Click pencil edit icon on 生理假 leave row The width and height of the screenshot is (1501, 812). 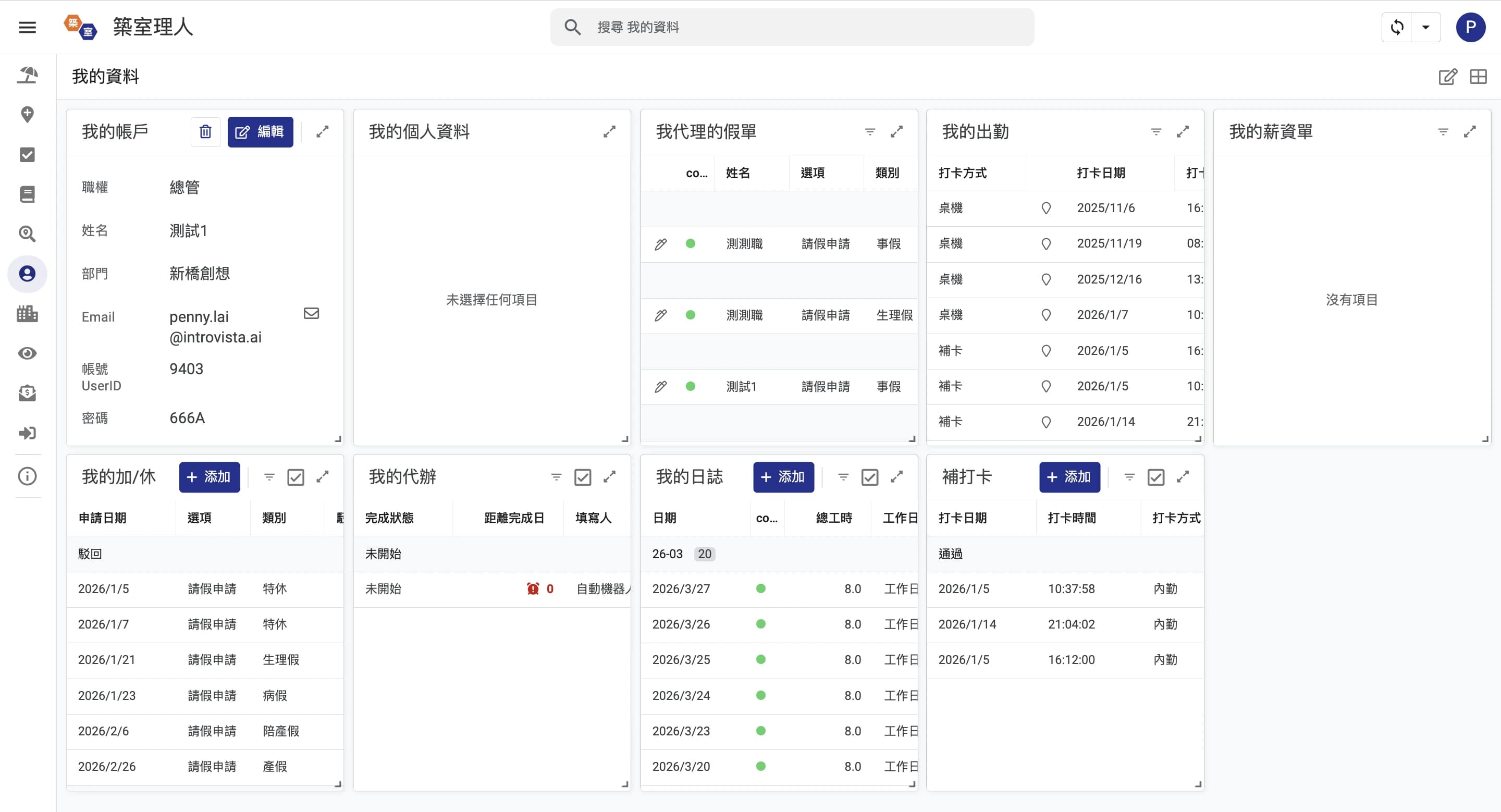(660, 316)
